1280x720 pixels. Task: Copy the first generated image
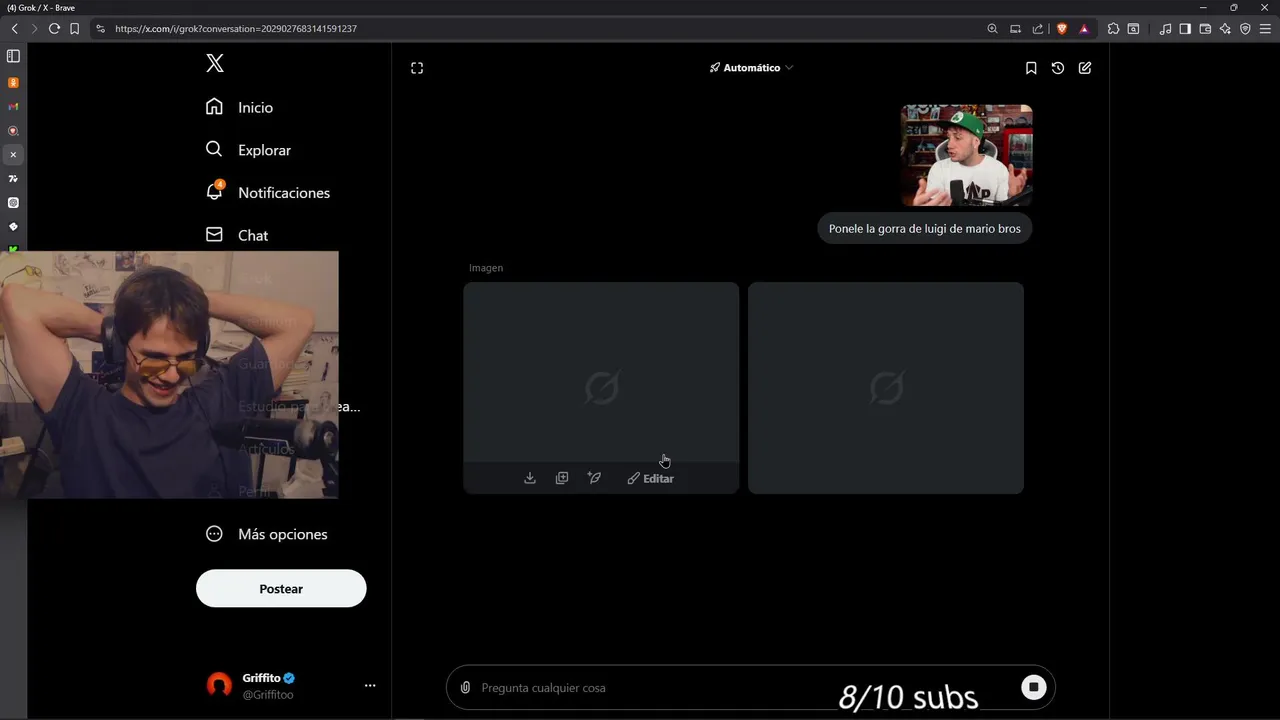point(562,478)
